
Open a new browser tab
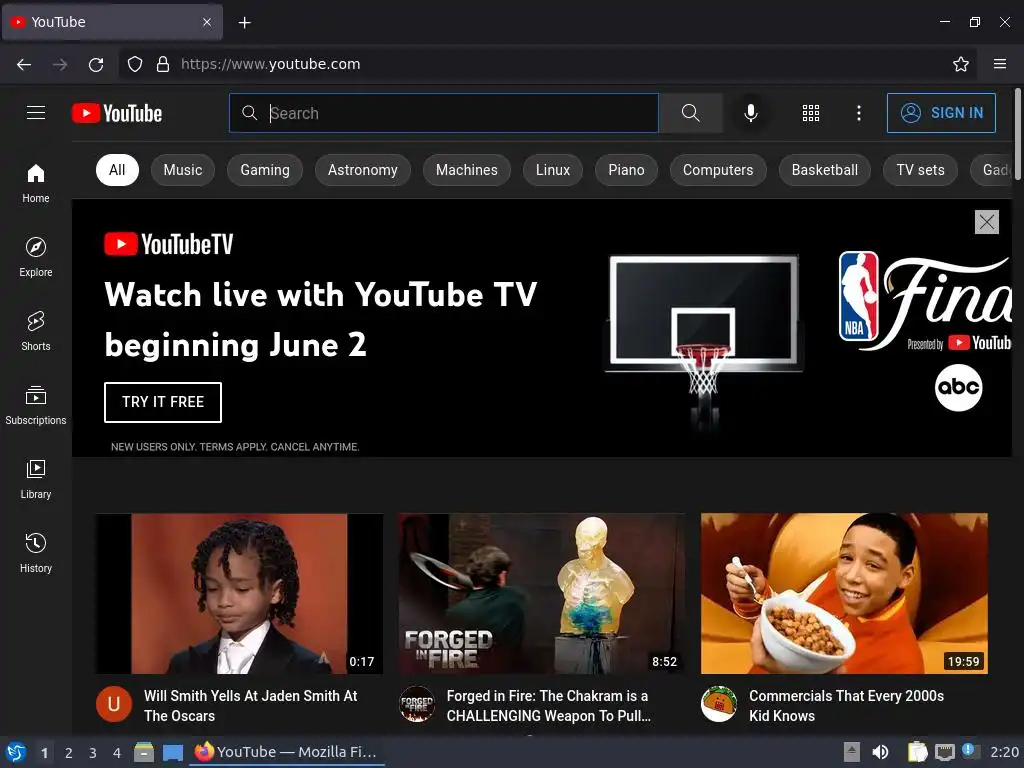[x=244, y=22]
